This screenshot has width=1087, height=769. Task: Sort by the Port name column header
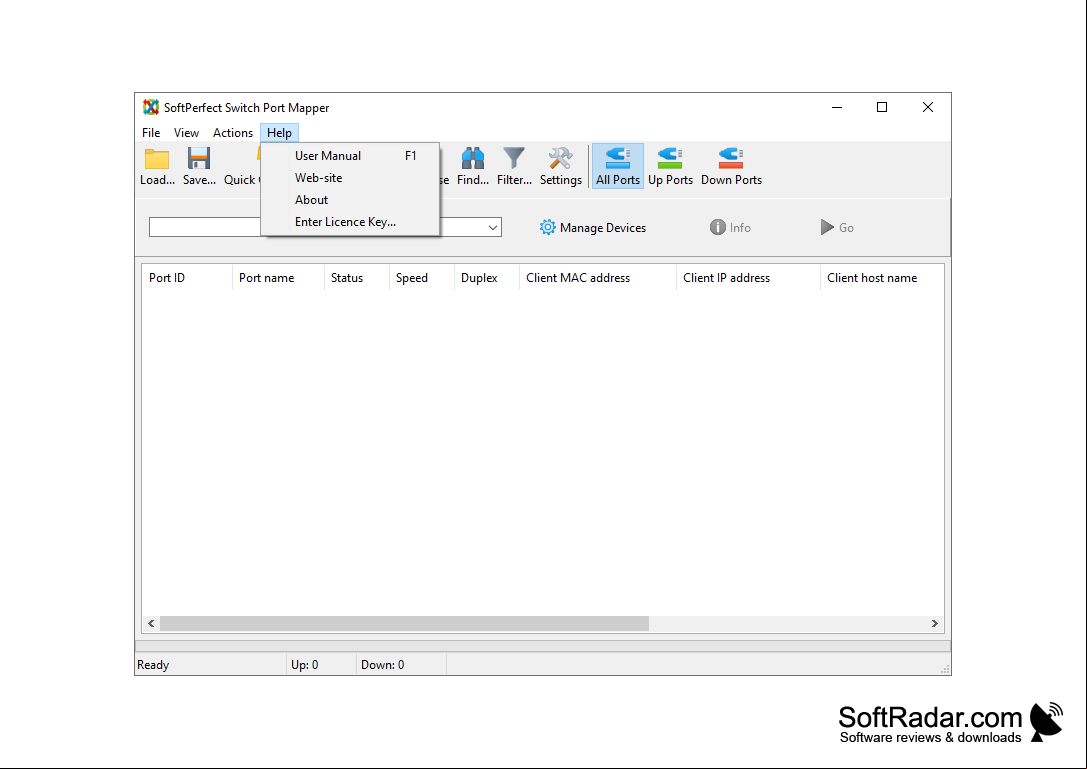click(x=278, y=278)
